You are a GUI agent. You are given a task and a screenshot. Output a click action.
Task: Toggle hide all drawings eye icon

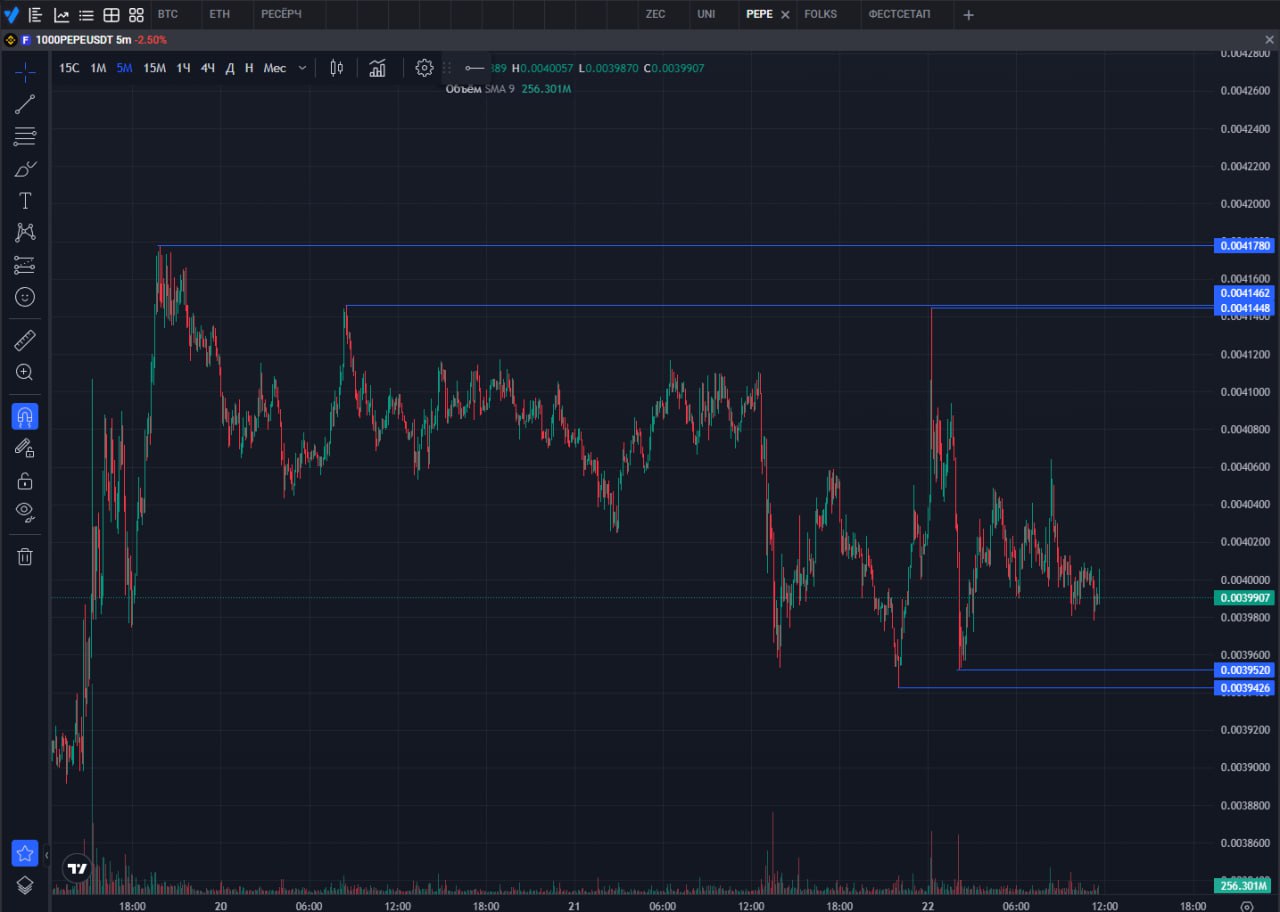coord(25,513)
